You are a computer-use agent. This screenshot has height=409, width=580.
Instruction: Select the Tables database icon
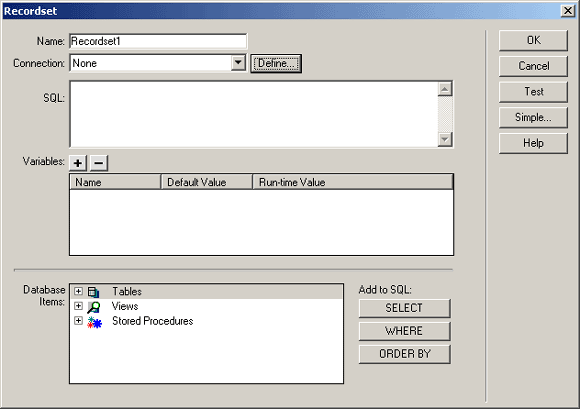point(94,292)
